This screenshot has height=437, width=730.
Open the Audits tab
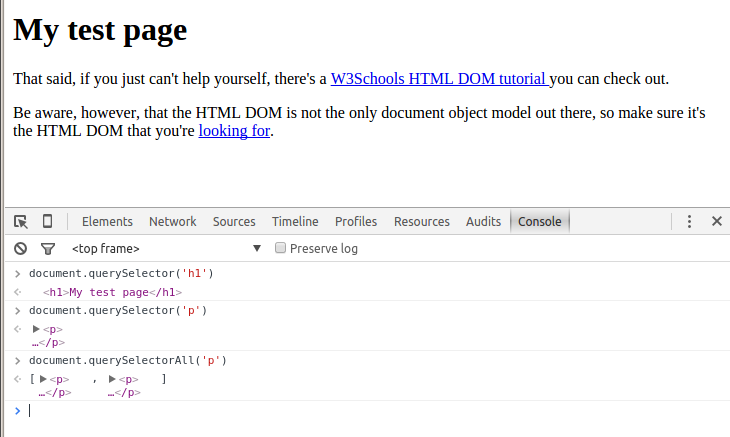(x=483, y=221)
